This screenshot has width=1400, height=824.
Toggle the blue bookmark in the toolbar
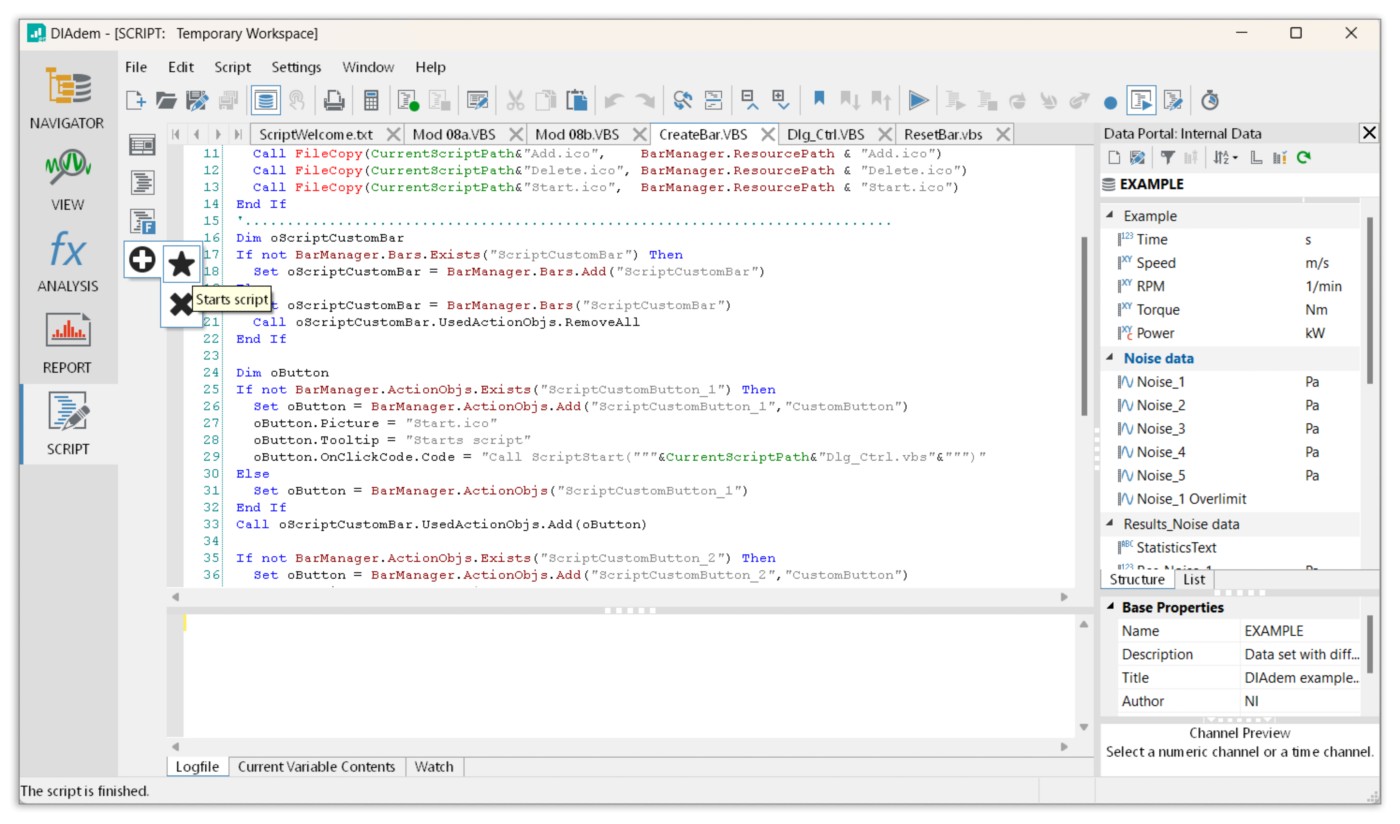coord(819,99)
